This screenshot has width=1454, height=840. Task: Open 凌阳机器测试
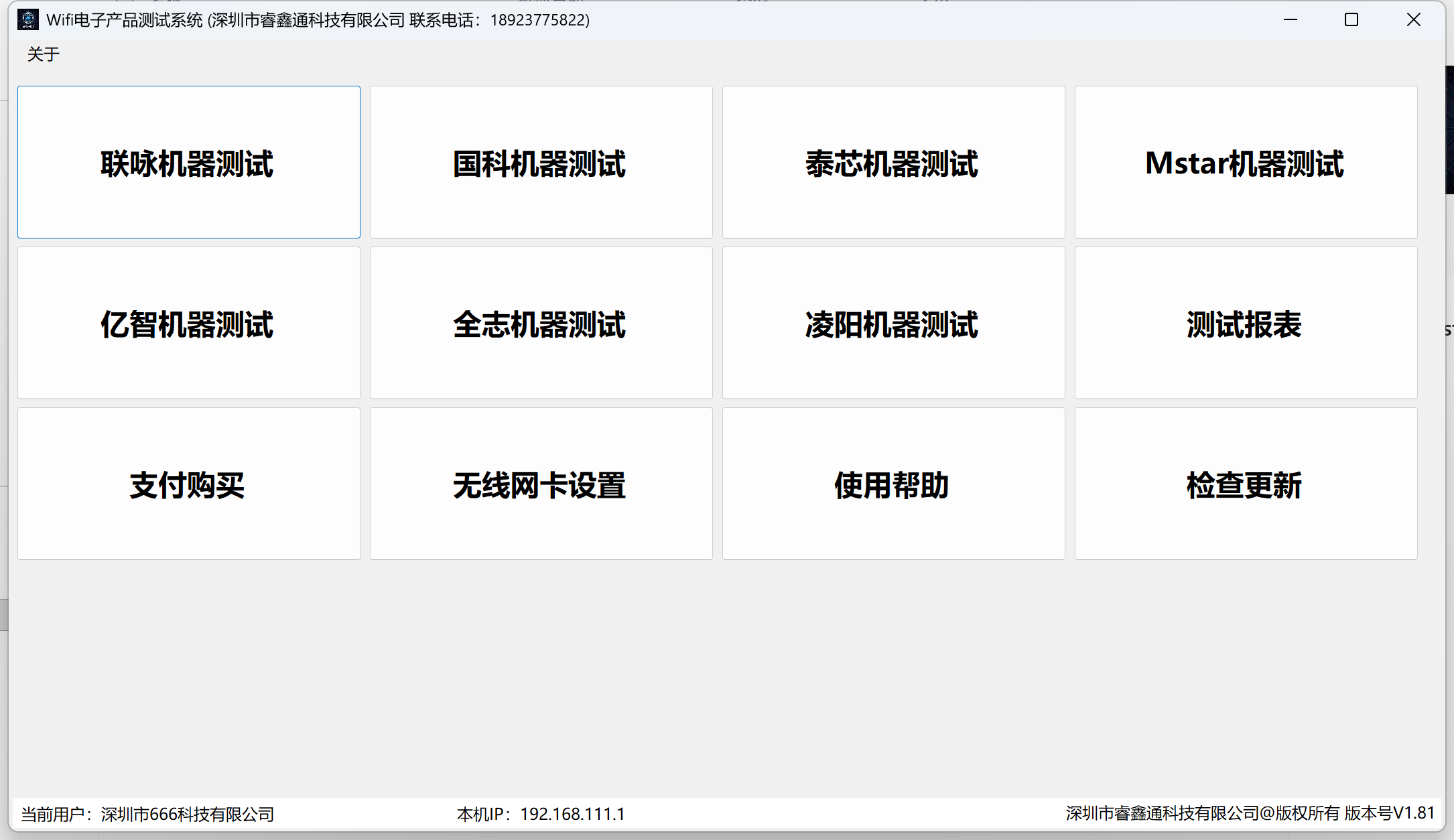tap(894, 323)
